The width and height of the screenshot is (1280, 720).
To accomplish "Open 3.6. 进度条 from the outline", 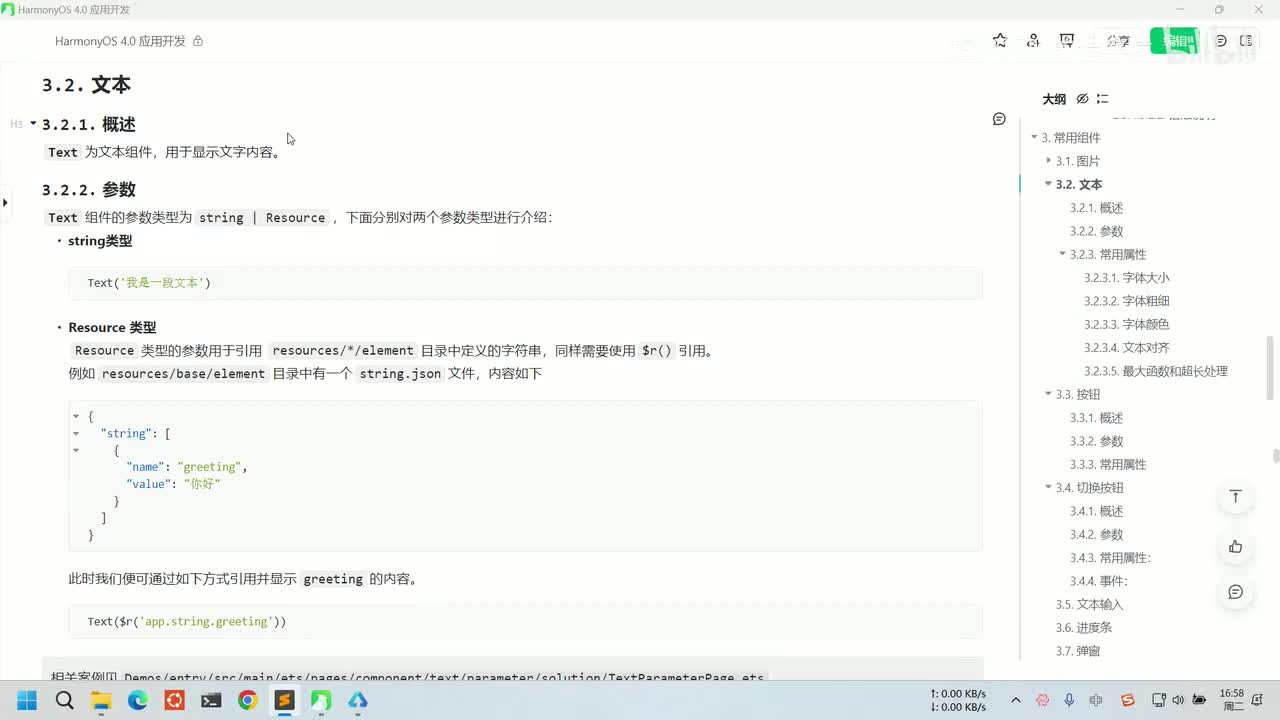I will coord(1084,628).
